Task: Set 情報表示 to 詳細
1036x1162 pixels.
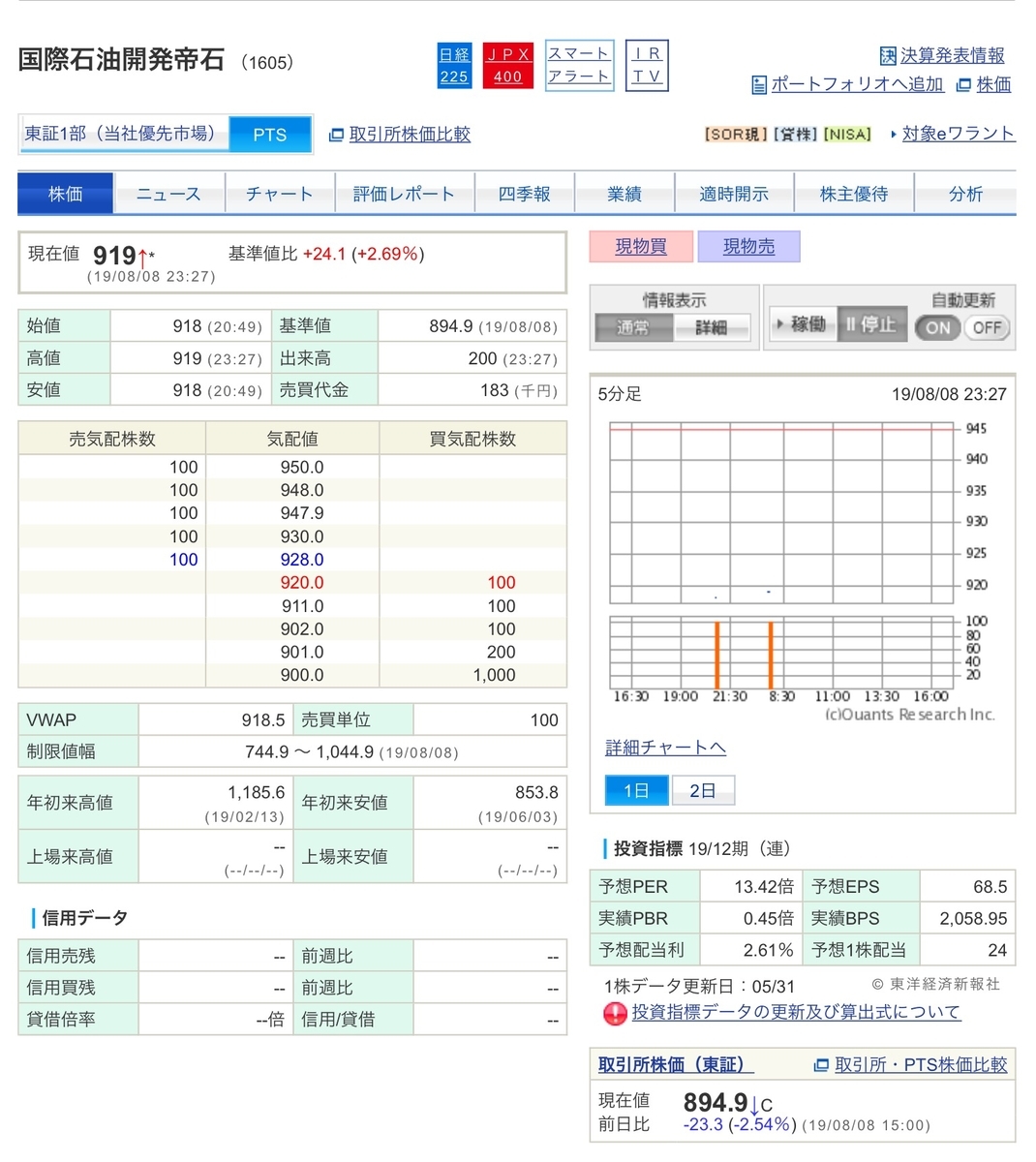Action: click(712, 327)
